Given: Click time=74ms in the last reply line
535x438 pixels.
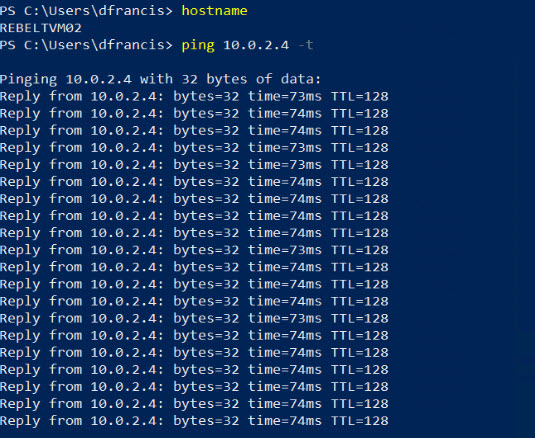Looking at the screenshot, I should coord(285,421).
